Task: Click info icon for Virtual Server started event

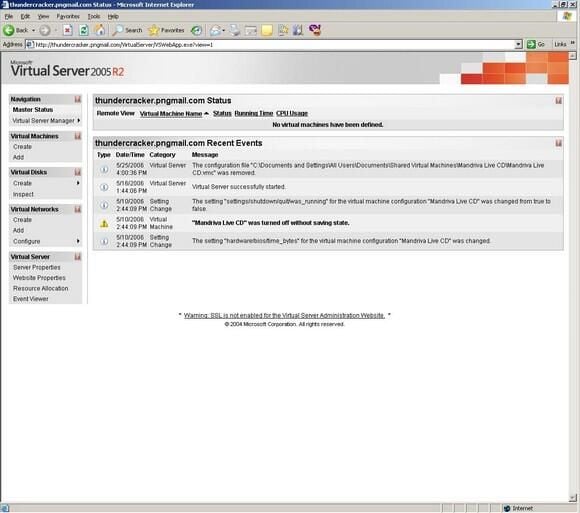Action: pyautogui.click(x=104, y=187)
